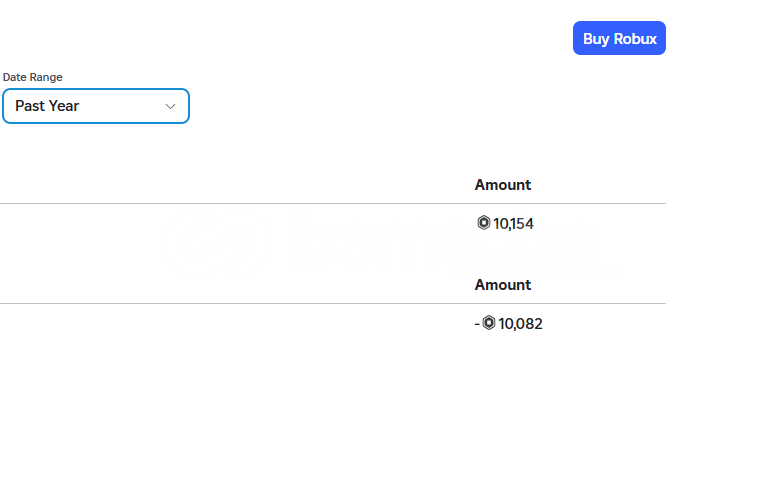Click the Robux coin icon beside 10,082

[x=489, y=323]
